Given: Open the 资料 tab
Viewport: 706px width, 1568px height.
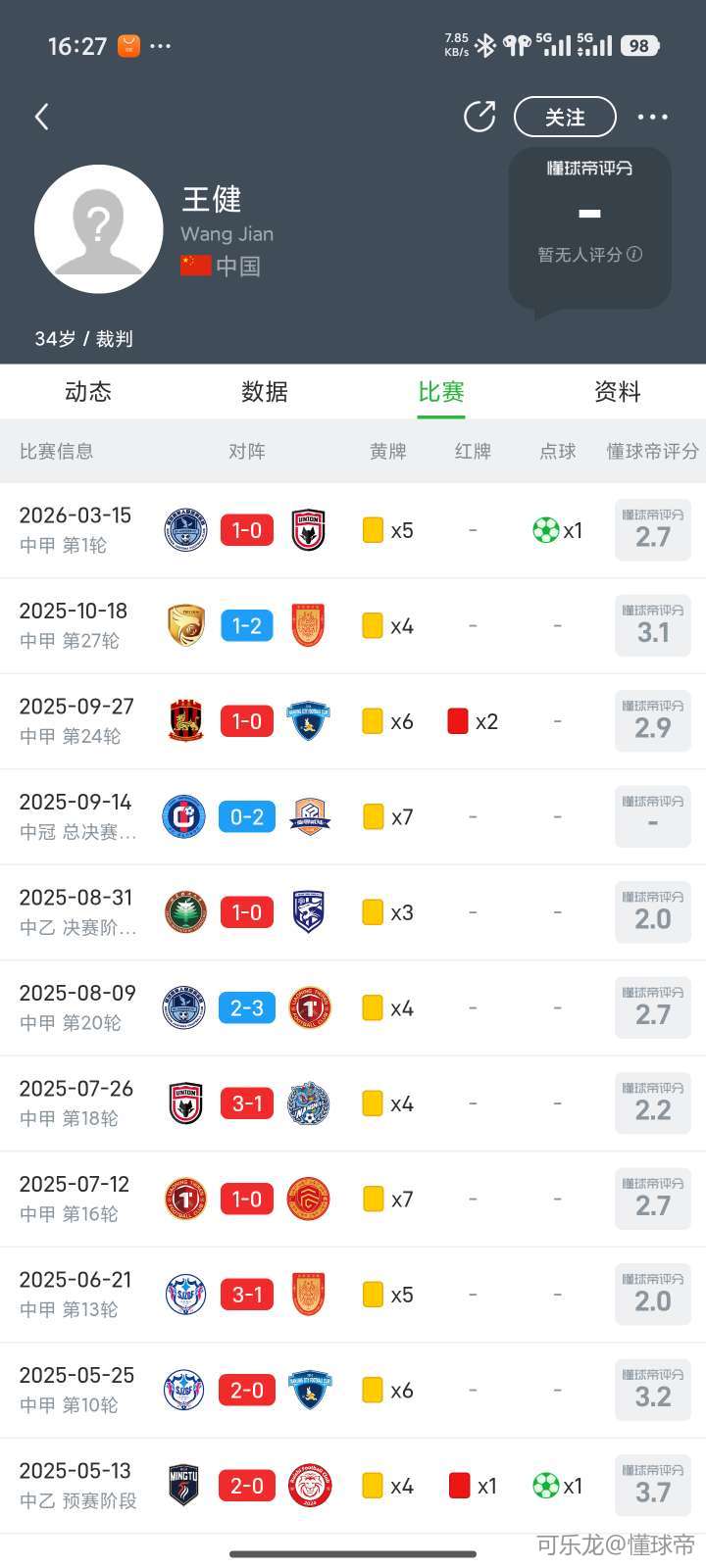Looking at the screenshot, I should [x=618, y=392].
